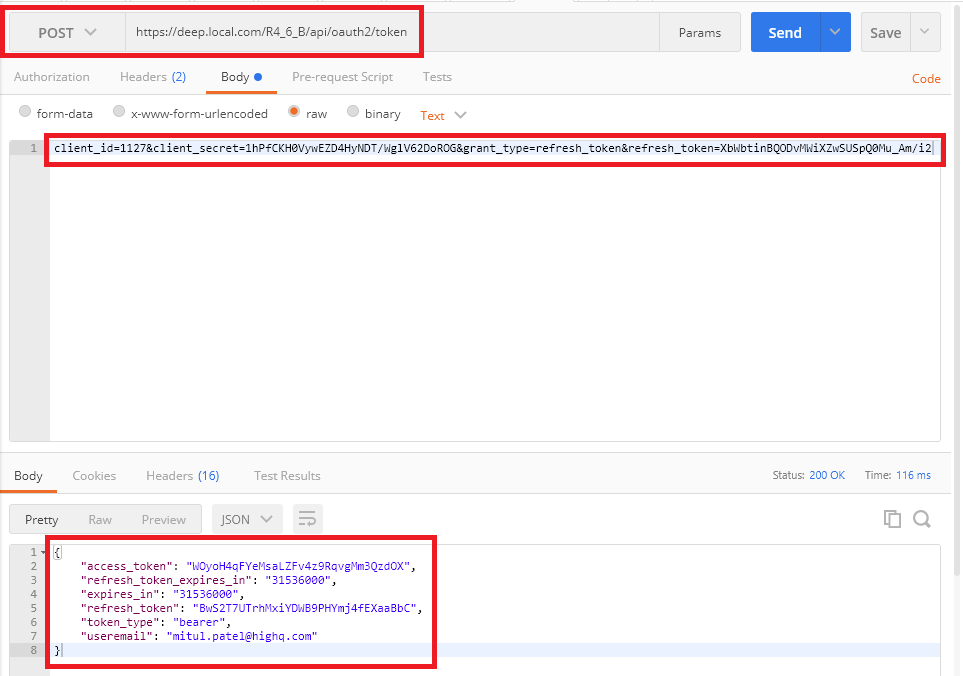
Task: Click the copy response icon
Action: point(892,518)
